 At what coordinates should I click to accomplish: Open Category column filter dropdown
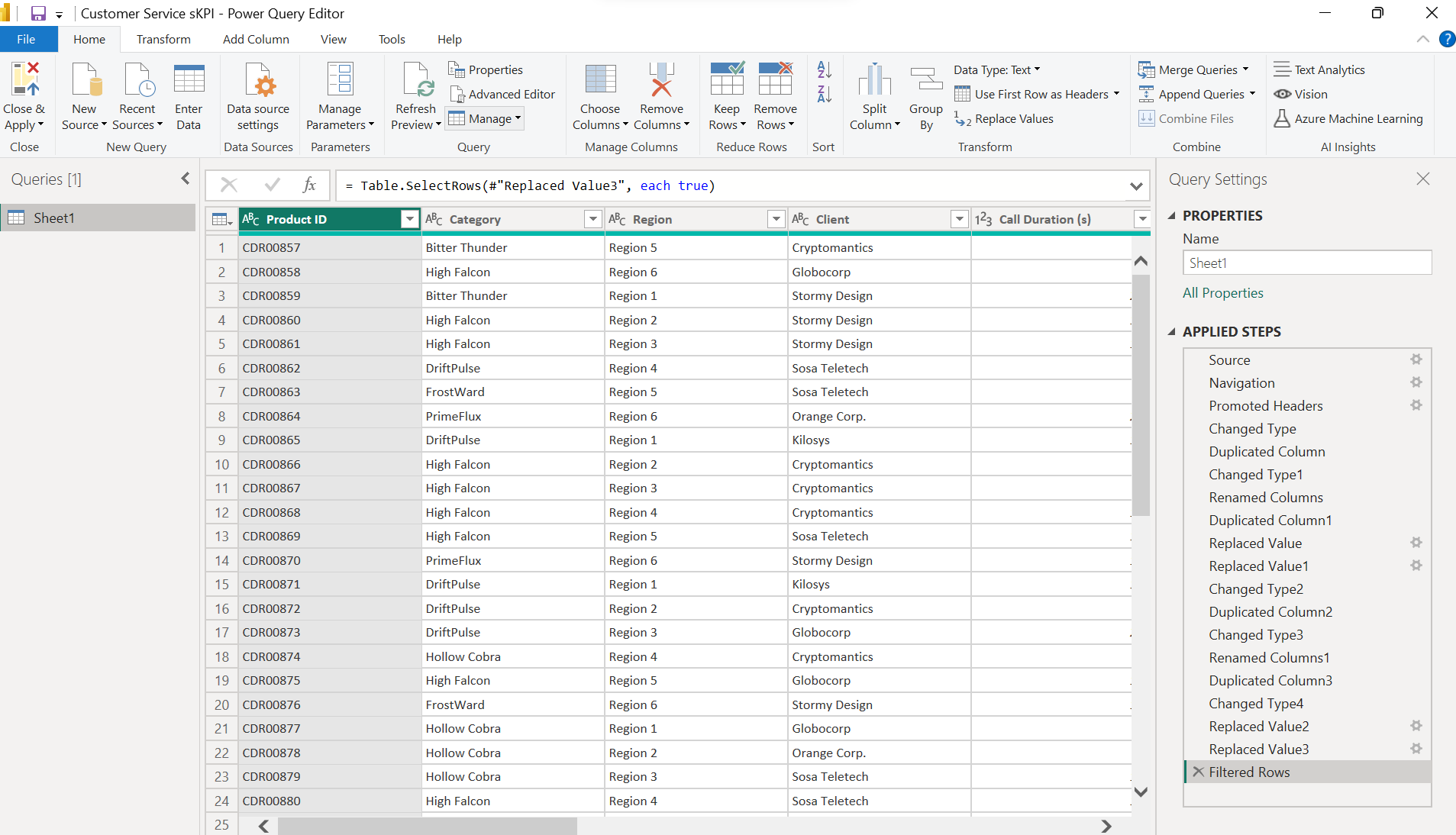(593, 220)
